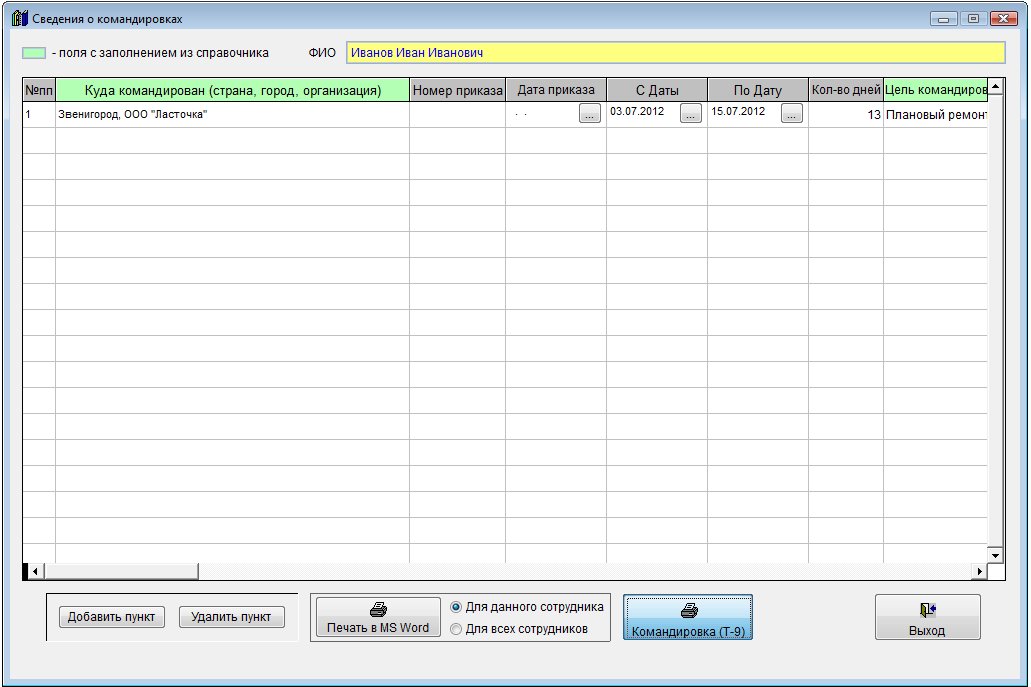This screenshot has height=687, width=1031.
Task: Click the С Даты column header
Action: pos(657,90)
